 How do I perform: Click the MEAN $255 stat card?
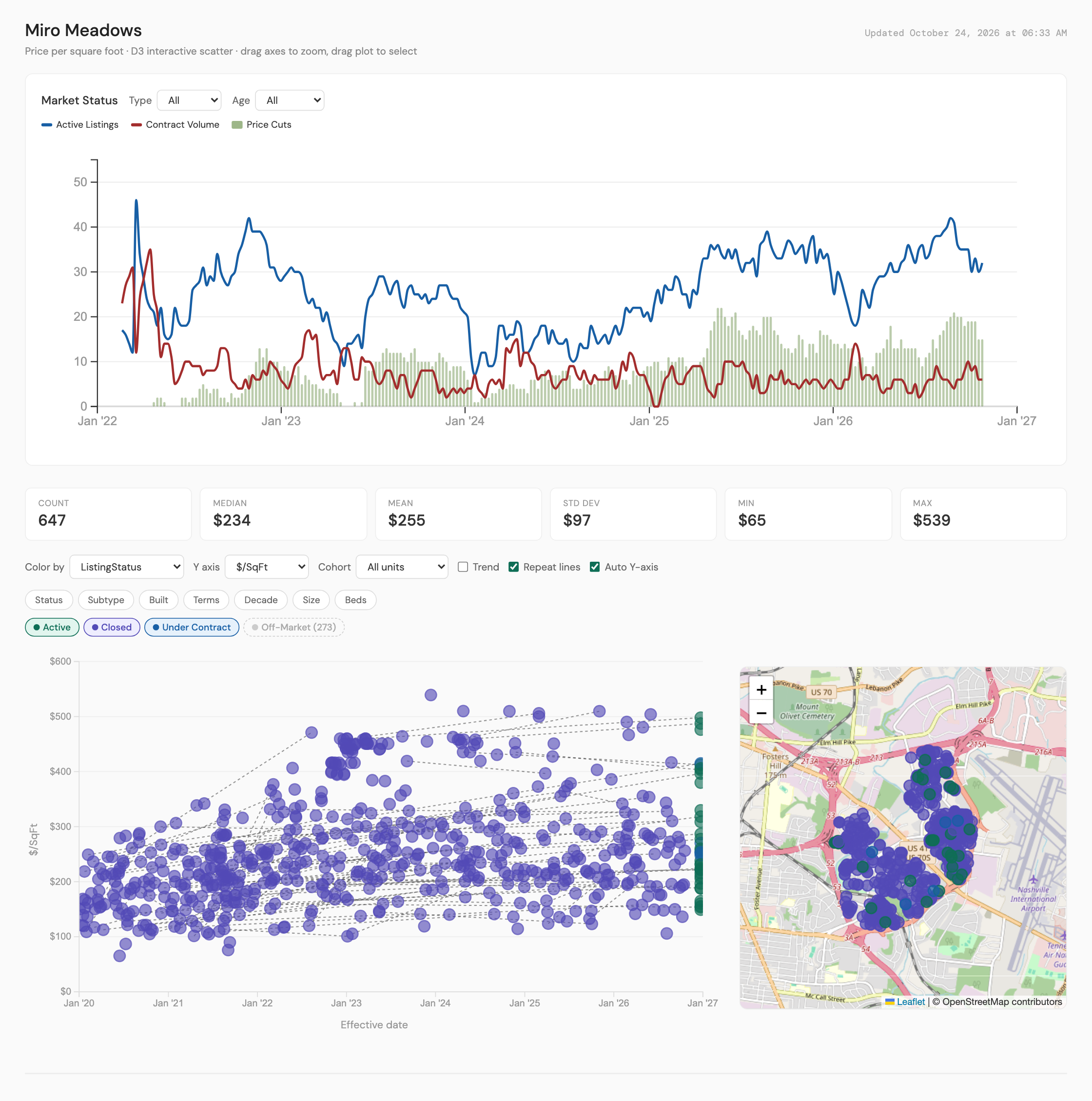(458, 514)
